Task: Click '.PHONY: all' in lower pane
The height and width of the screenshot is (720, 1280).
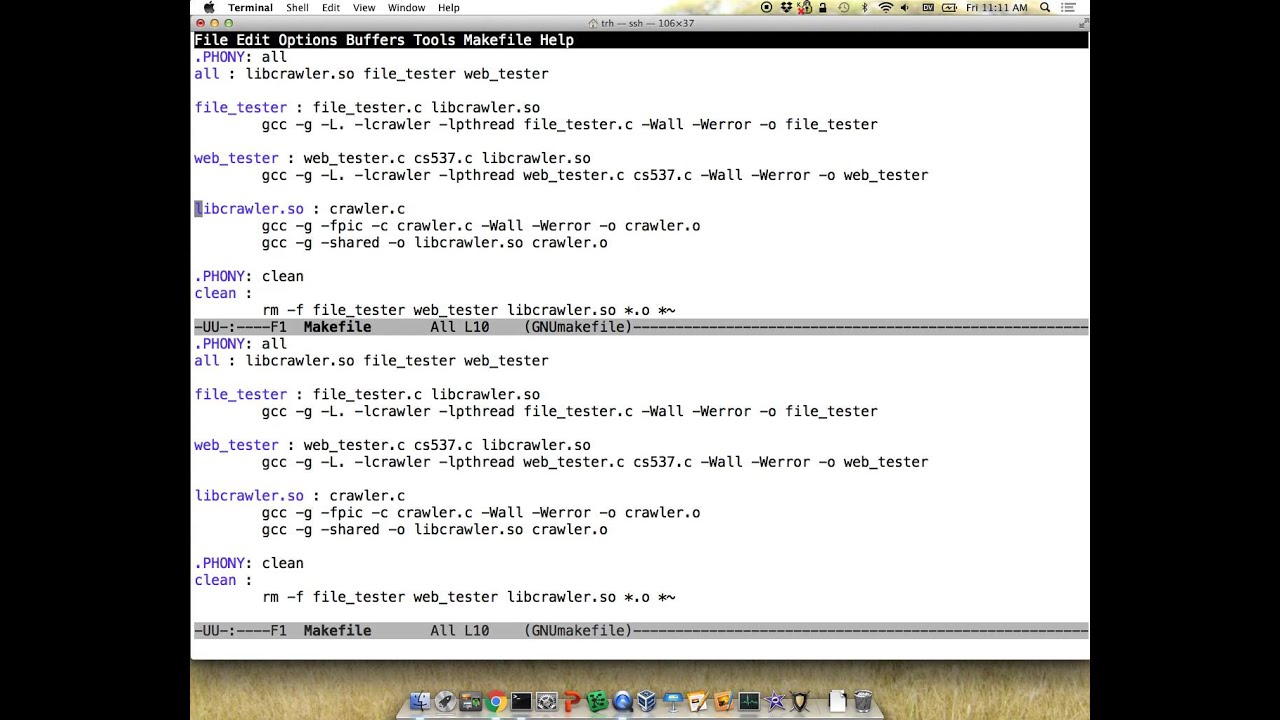Action: 240,344
